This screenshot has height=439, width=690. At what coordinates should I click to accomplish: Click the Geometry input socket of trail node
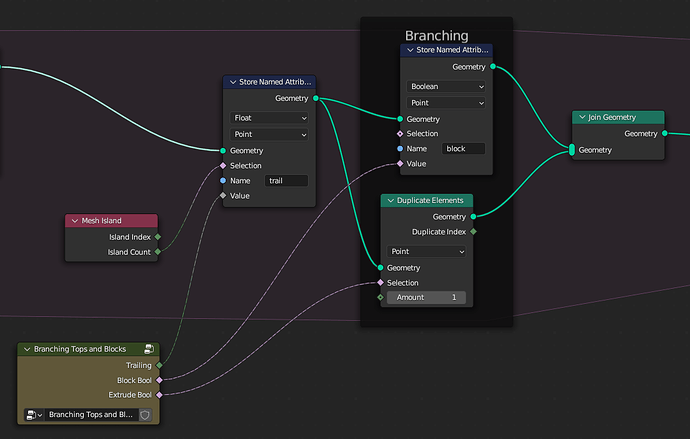[223, 151]
